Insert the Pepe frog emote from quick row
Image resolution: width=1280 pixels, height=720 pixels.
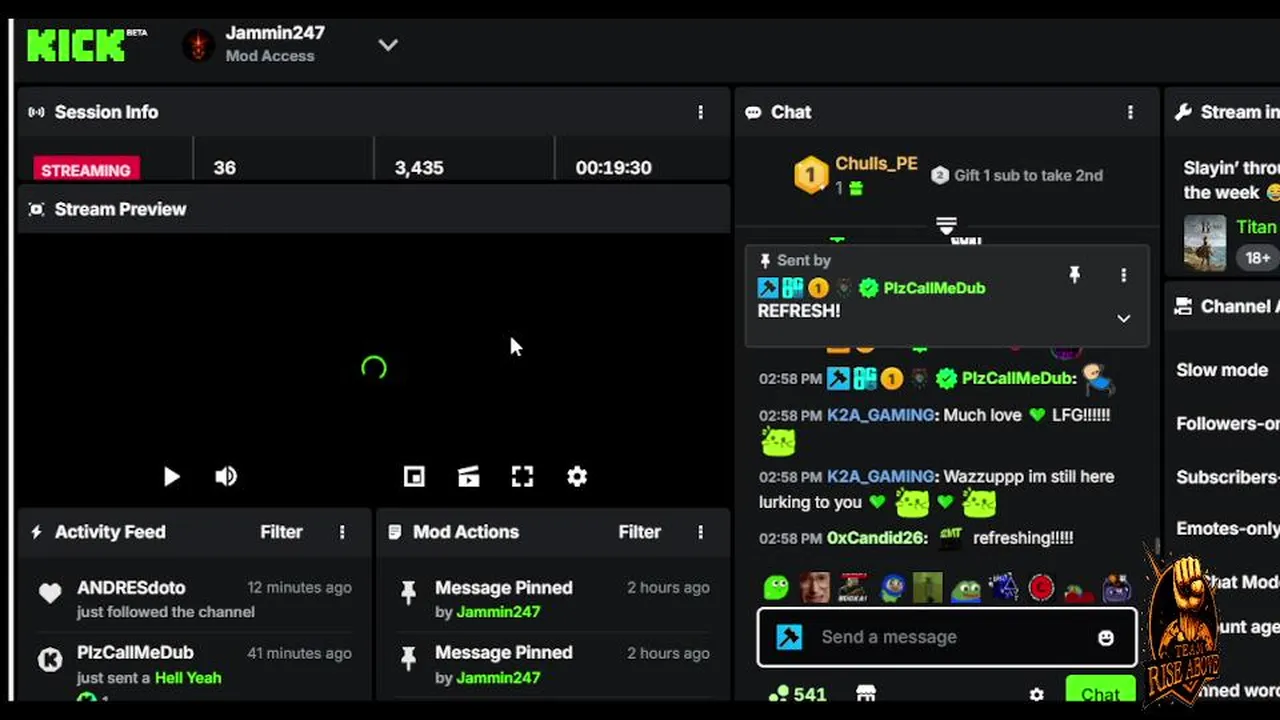pos(965,587)
